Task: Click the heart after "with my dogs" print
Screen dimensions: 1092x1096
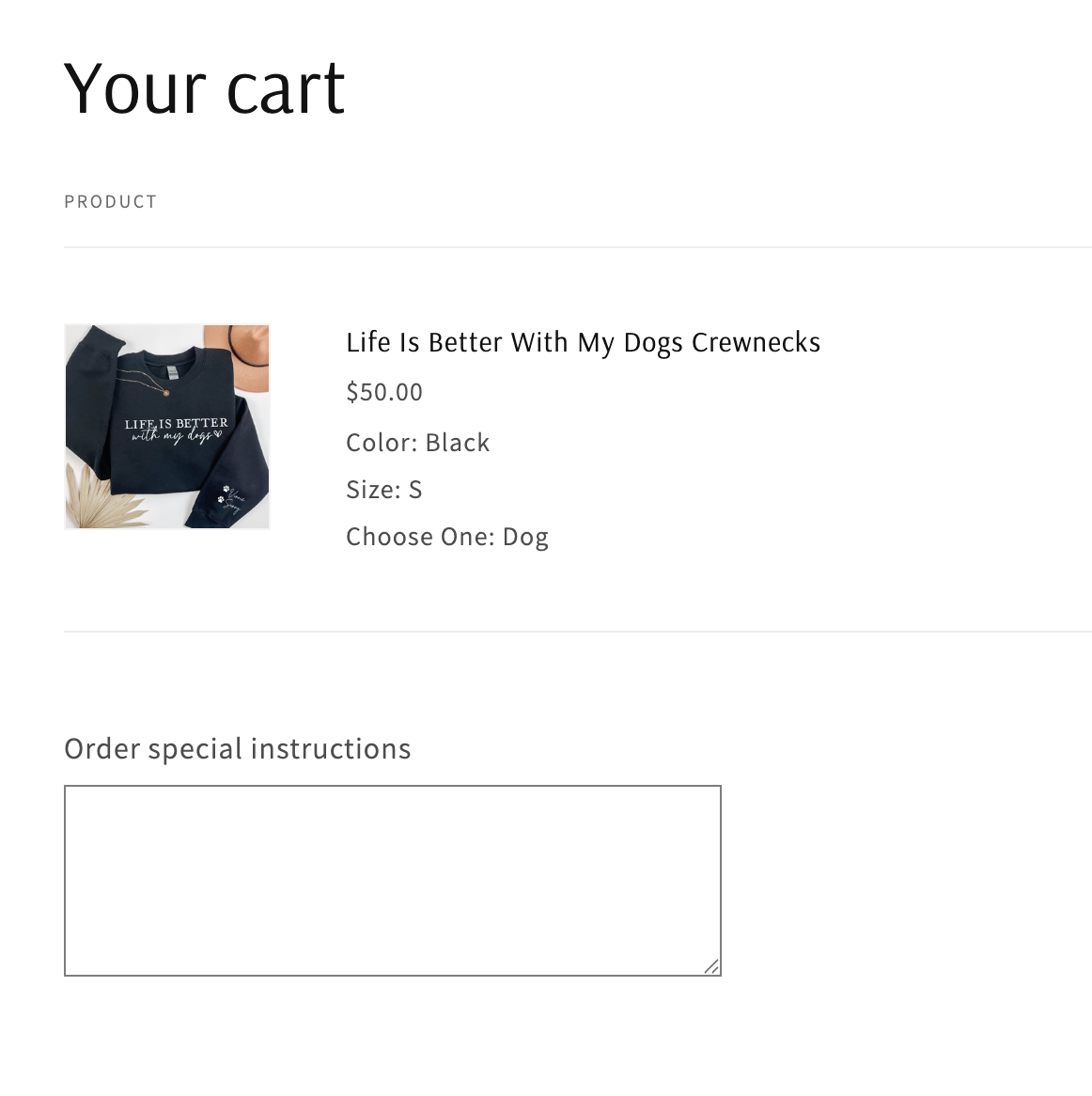Action: 217,435
